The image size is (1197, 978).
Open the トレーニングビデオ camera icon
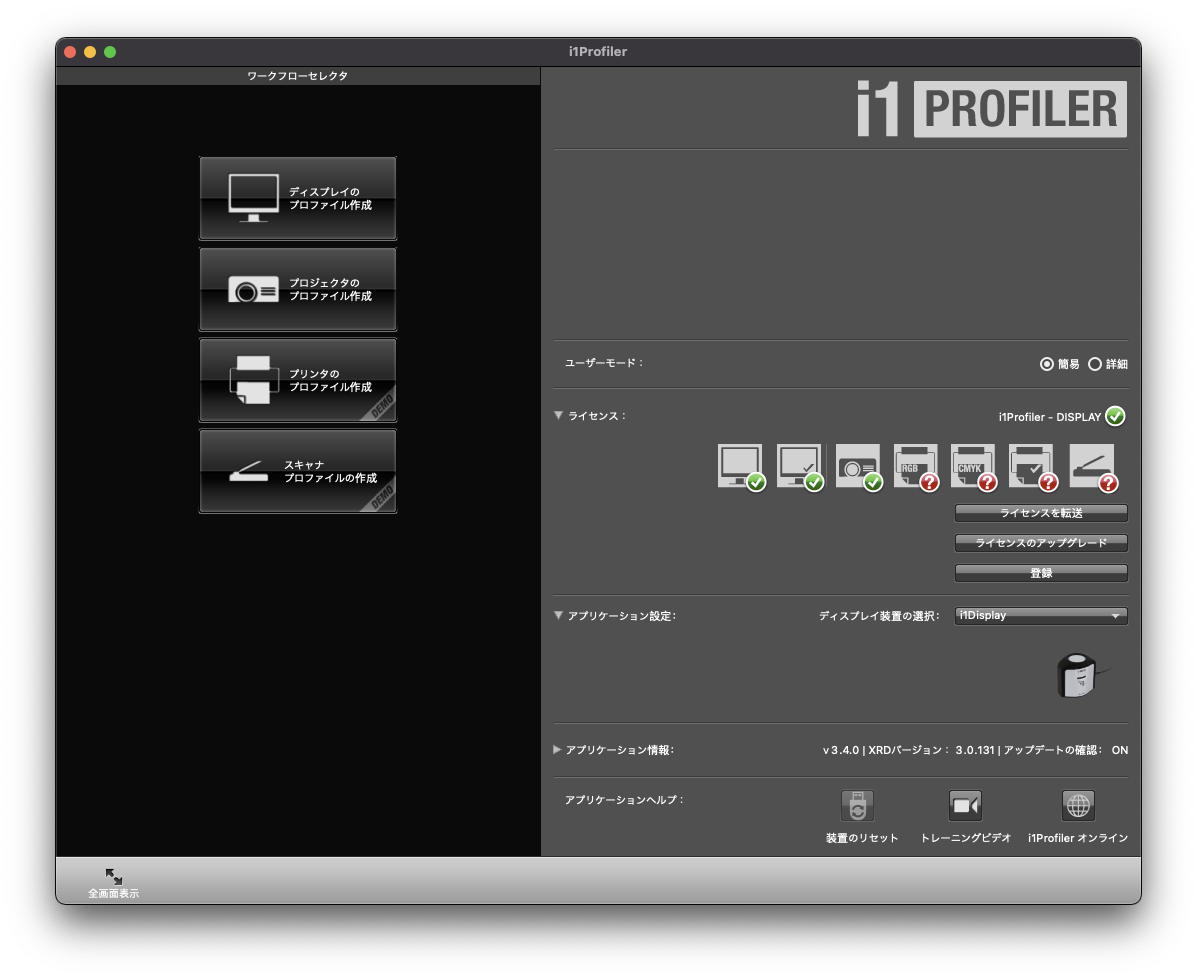[x=965, y=805]
